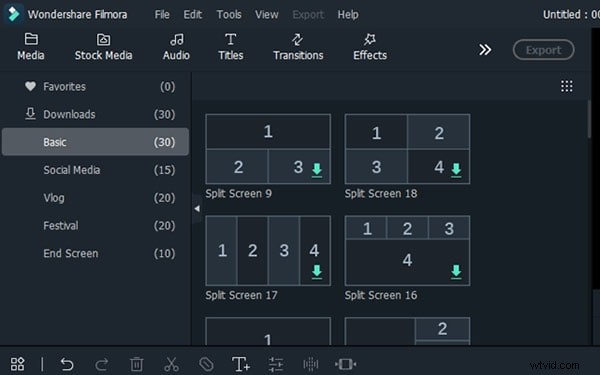Open the File menu
The height and width of the screenshot is (375, 600).
click(162, 15)
